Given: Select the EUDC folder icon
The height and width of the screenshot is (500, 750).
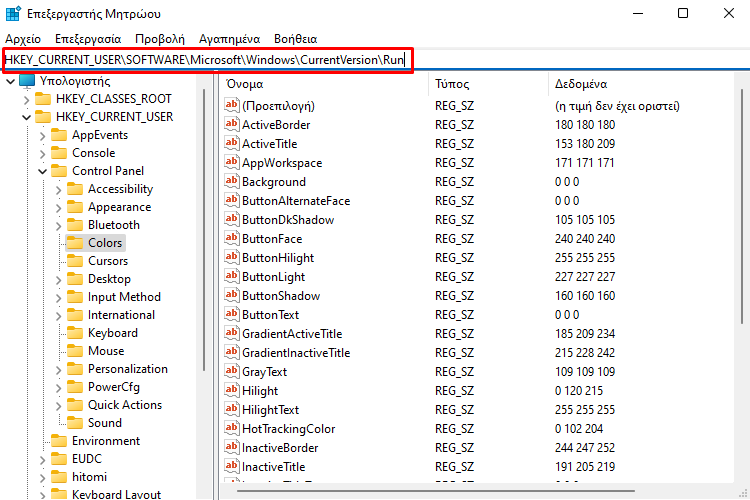Looking at the screenshot, I should [59, 458].
